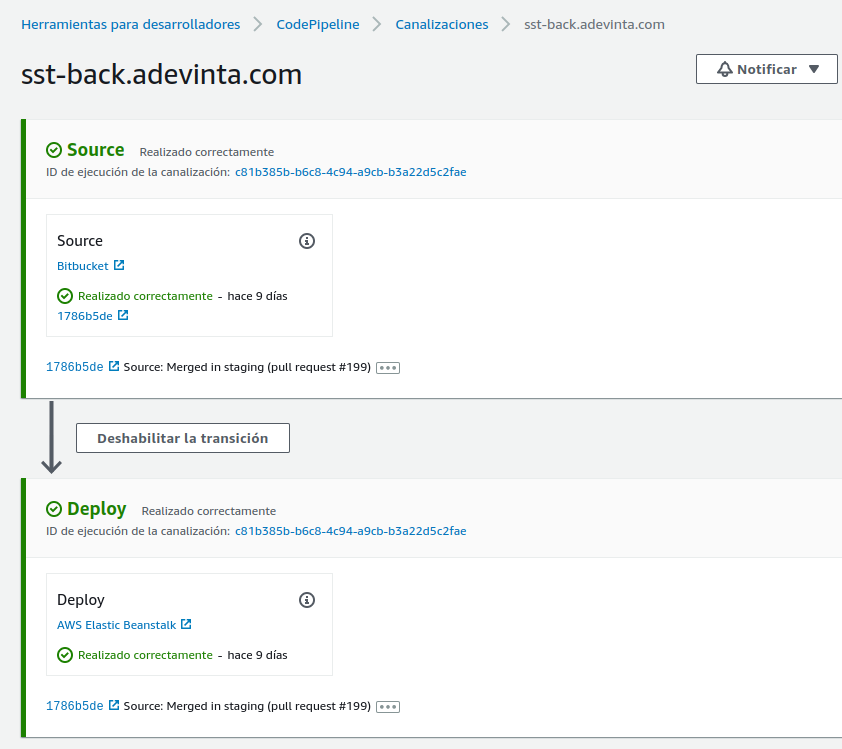Screen dimensions: 842x749
Task: Click external link icon next to Deploy stage bottom commit
Action: pos(114,706)
